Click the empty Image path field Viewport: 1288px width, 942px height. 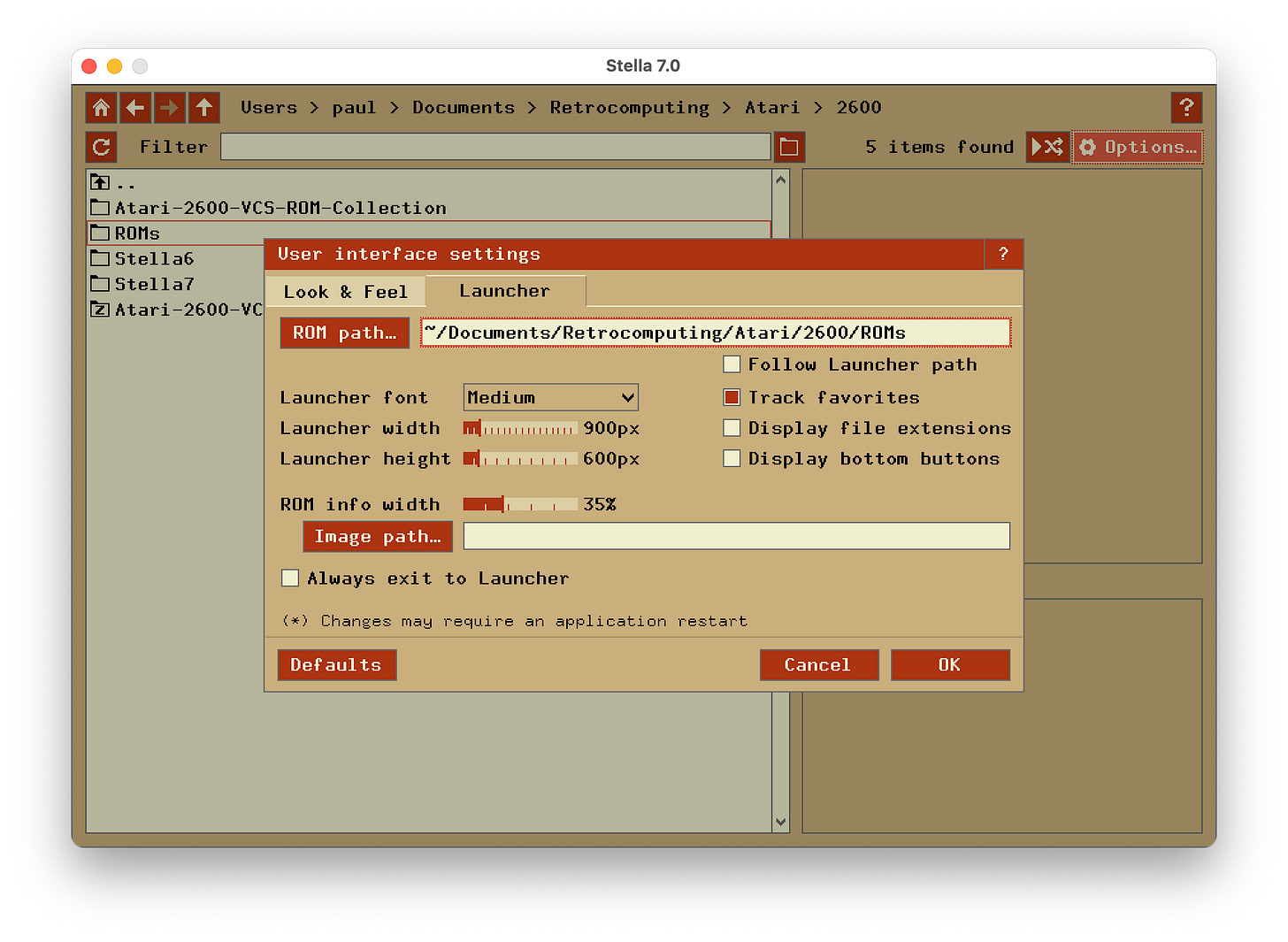tap(736, 536)
